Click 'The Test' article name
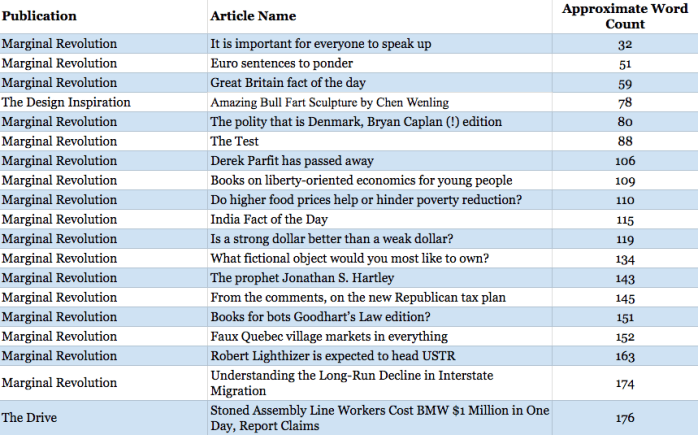The image size is (698, 435). point(234,141)
